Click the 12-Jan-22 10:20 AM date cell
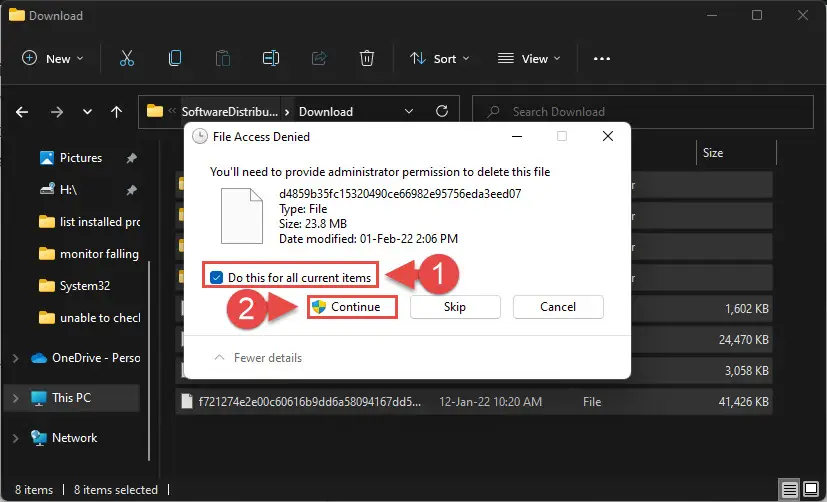This screenshot has width=827, height=502. tap(491, 402)
